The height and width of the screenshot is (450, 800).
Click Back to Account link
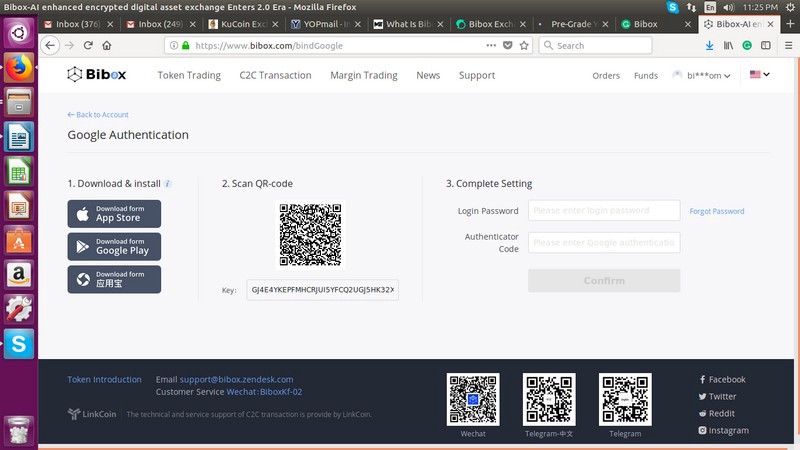pyautogui.click(x=98, y=115)
